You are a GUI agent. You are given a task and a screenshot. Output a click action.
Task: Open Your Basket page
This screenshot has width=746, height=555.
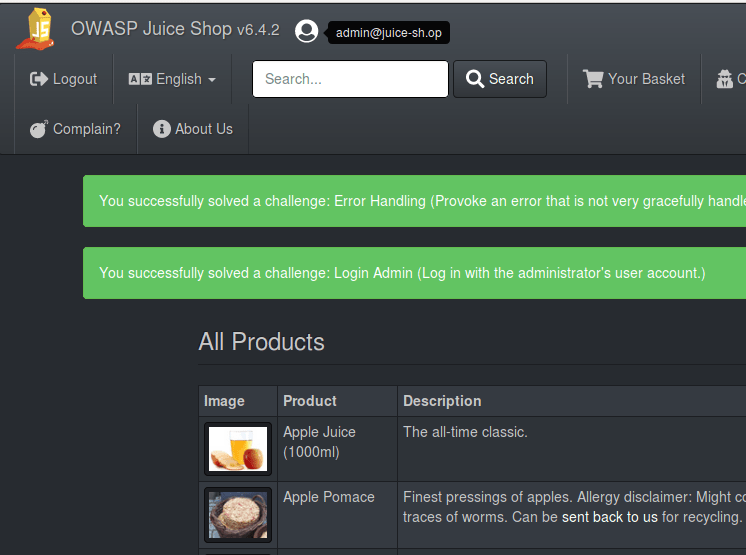pos(634,79)
